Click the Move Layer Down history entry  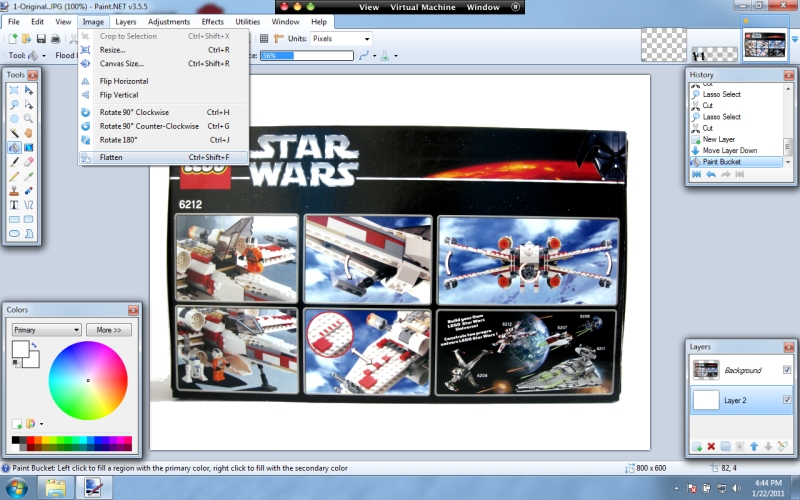736,151
